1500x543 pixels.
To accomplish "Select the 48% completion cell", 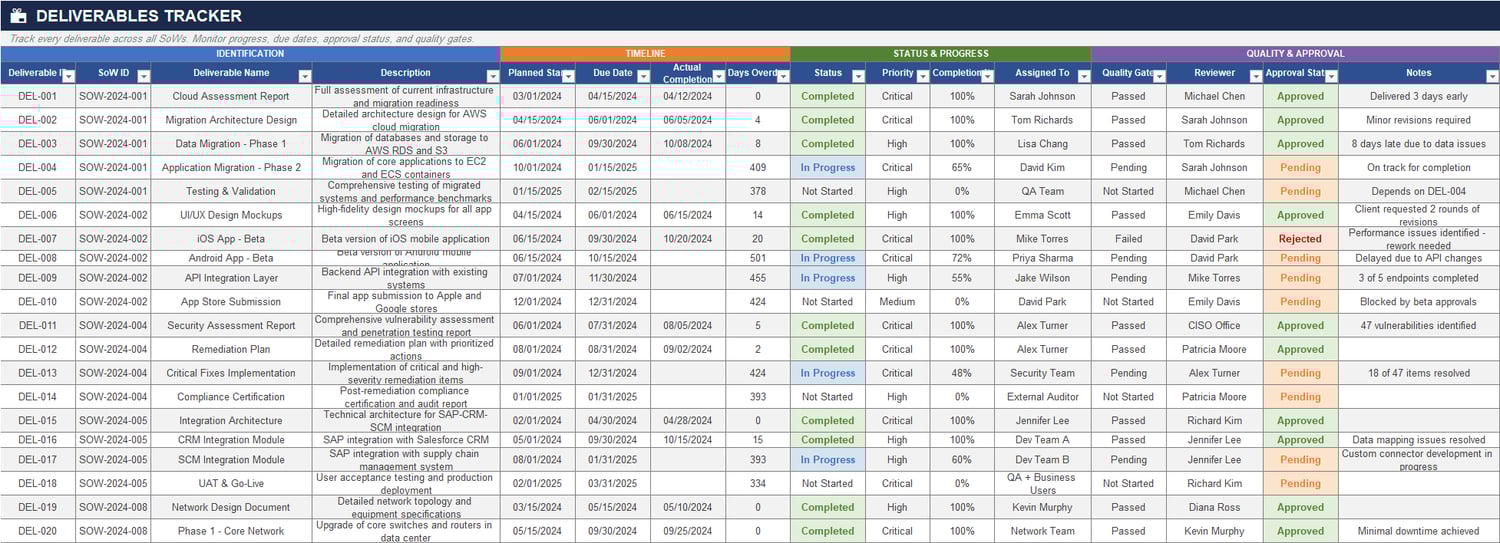I will [962, 373].
